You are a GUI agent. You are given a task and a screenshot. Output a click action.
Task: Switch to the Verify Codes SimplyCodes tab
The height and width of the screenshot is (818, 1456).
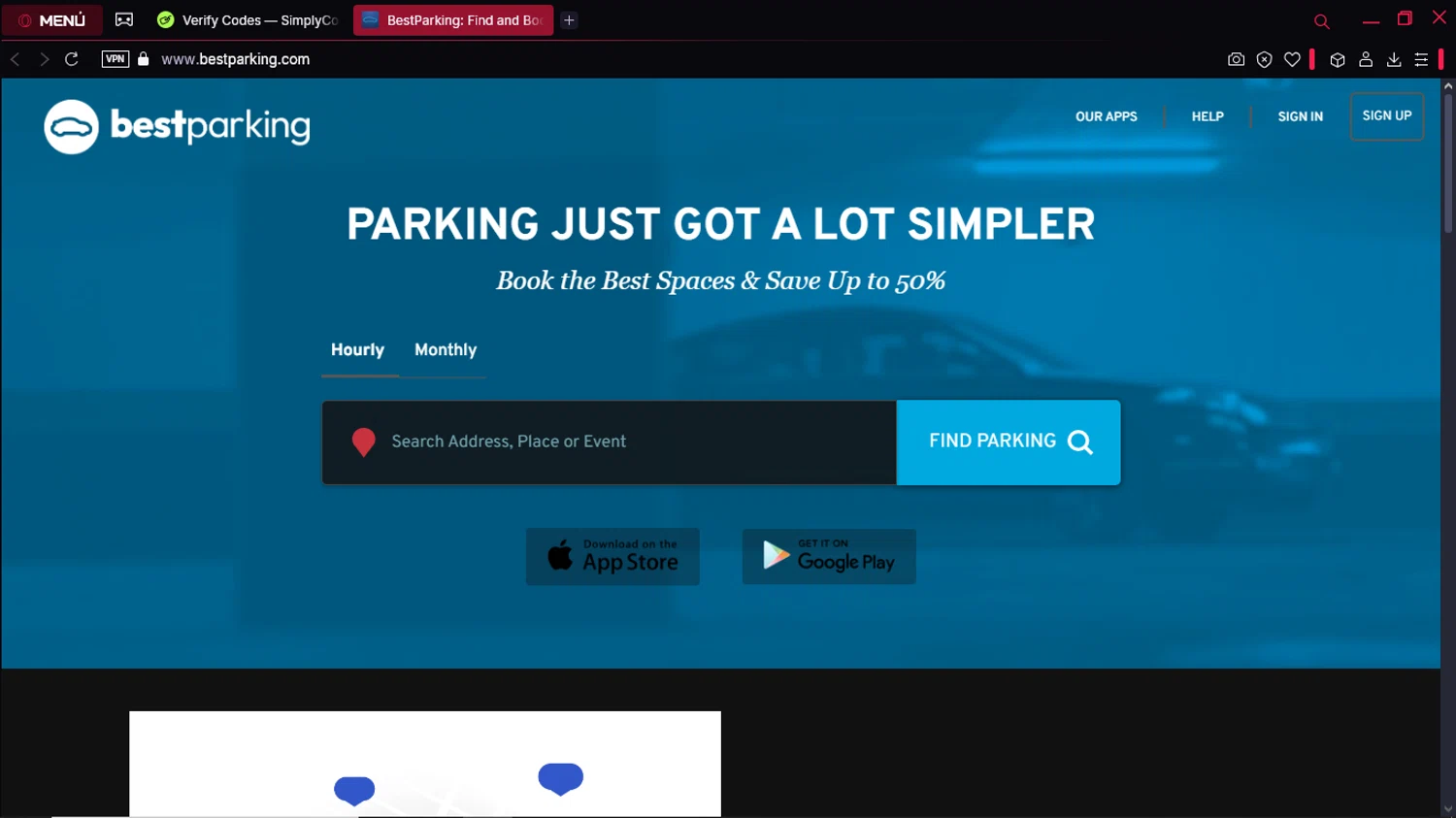pyautogui.click(x=248, y=20)
